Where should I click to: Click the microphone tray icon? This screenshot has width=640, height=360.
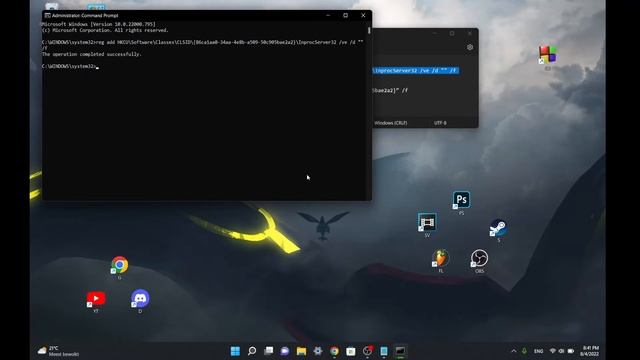coord(524,351)
